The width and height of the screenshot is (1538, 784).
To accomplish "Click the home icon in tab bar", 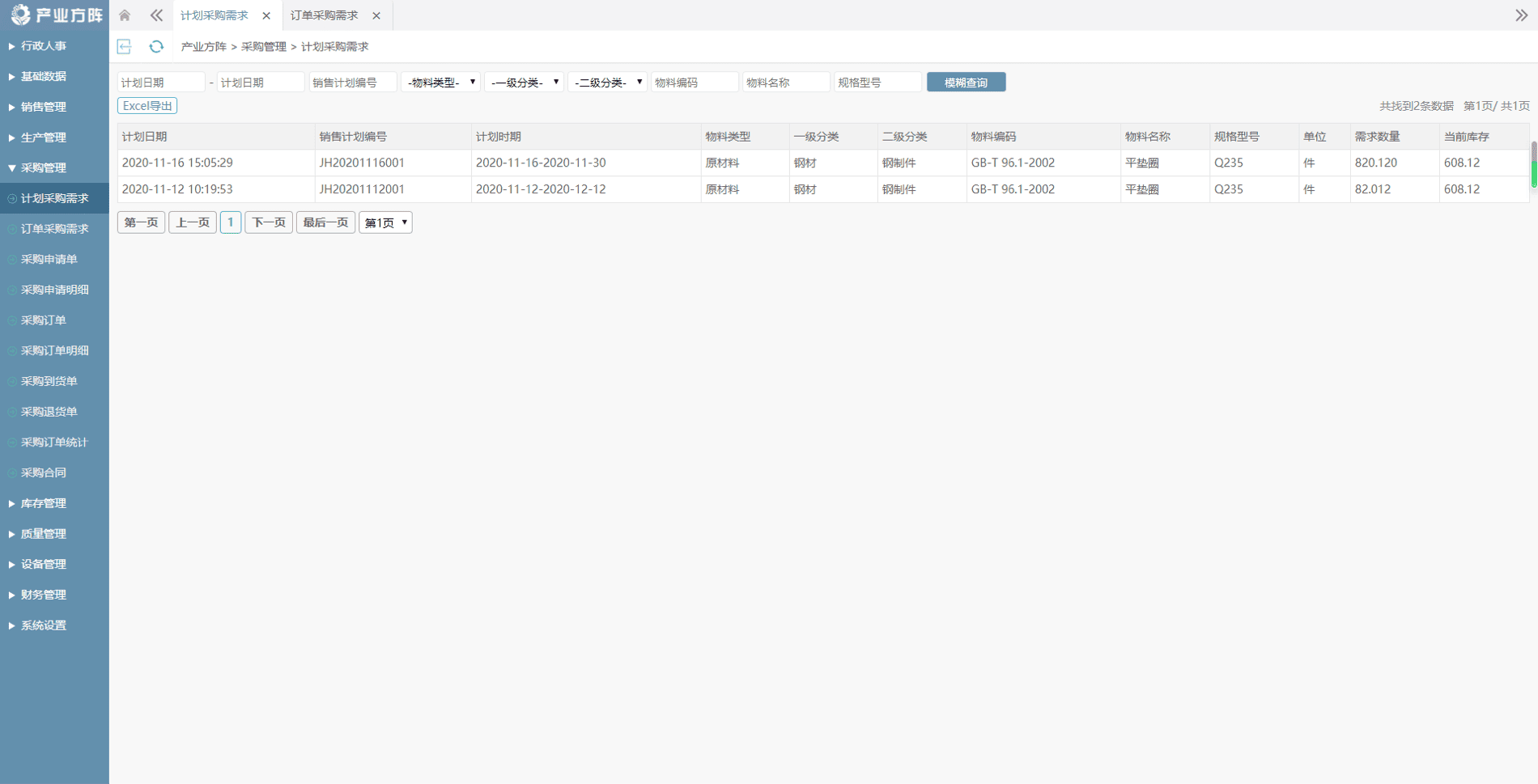I will [125, 15].
